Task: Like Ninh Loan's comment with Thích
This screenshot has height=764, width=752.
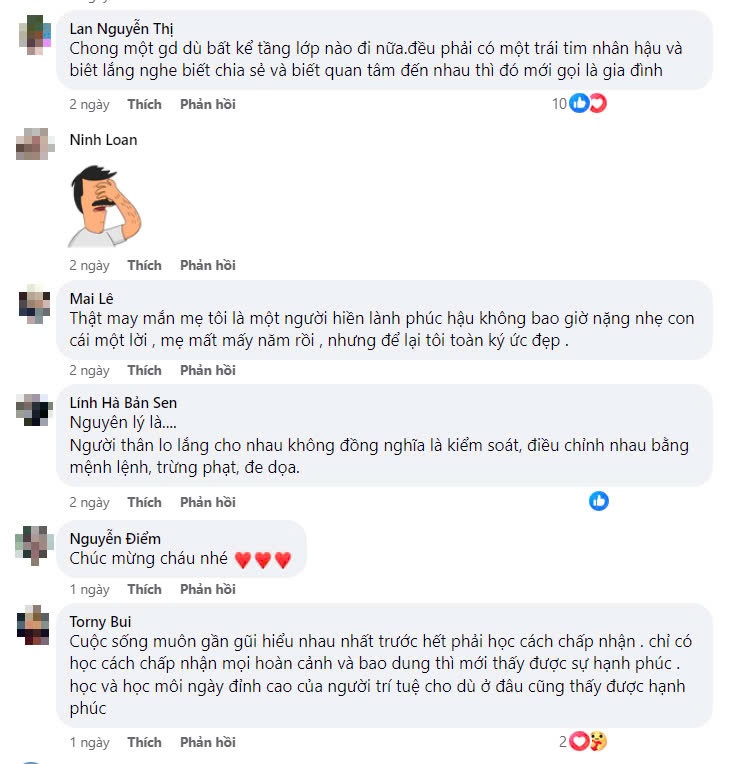Action: tap(144, 265)
